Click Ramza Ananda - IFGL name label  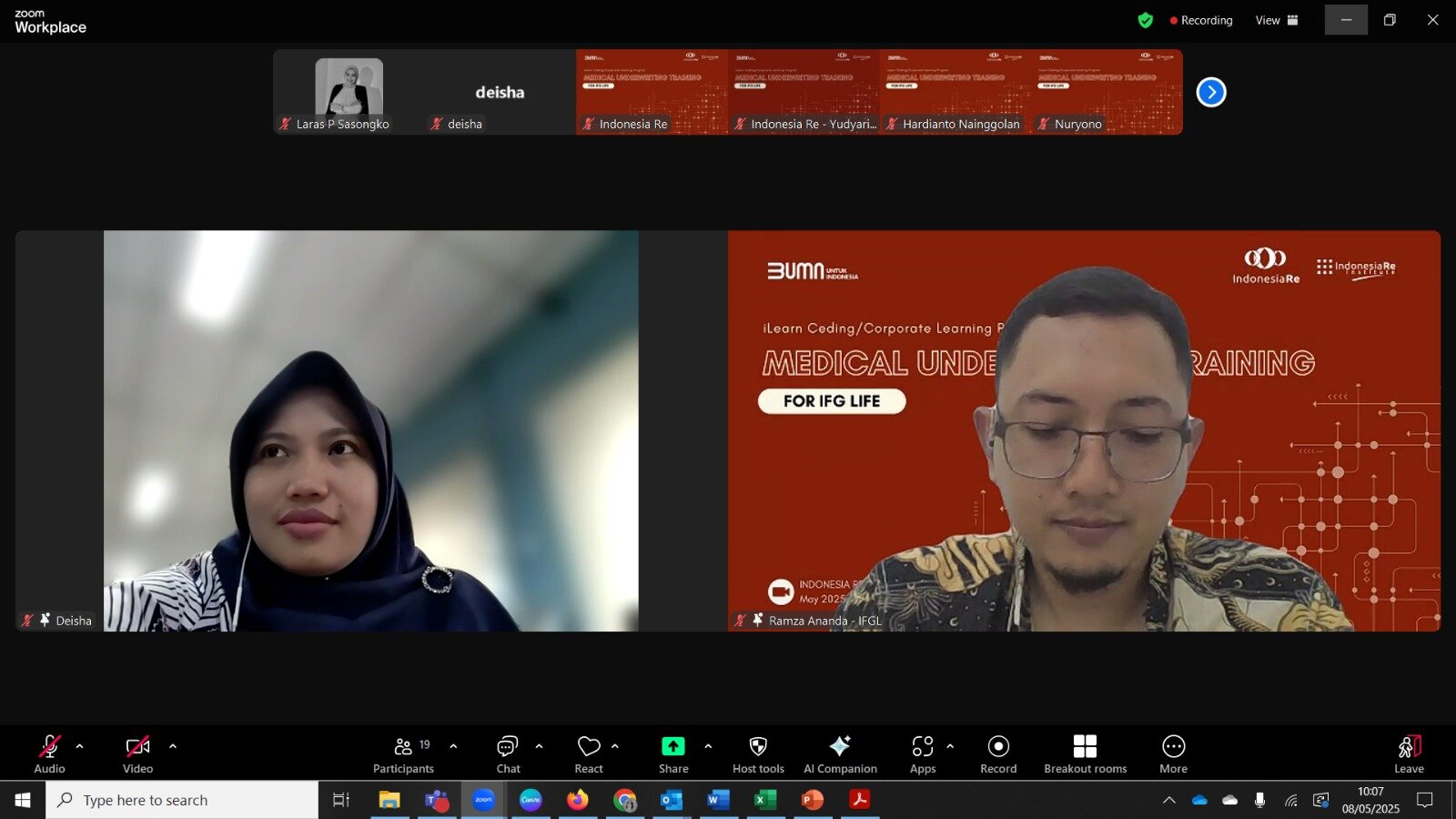tap(825, 621)
